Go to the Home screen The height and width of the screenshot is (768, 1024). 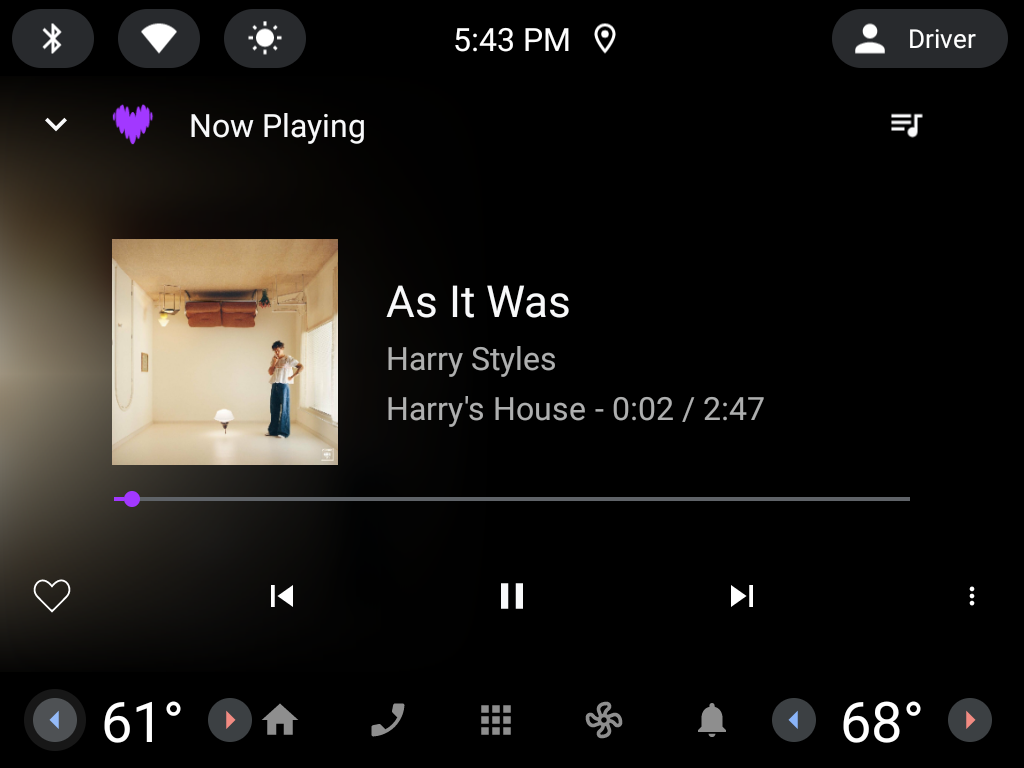tap(280, 720)
